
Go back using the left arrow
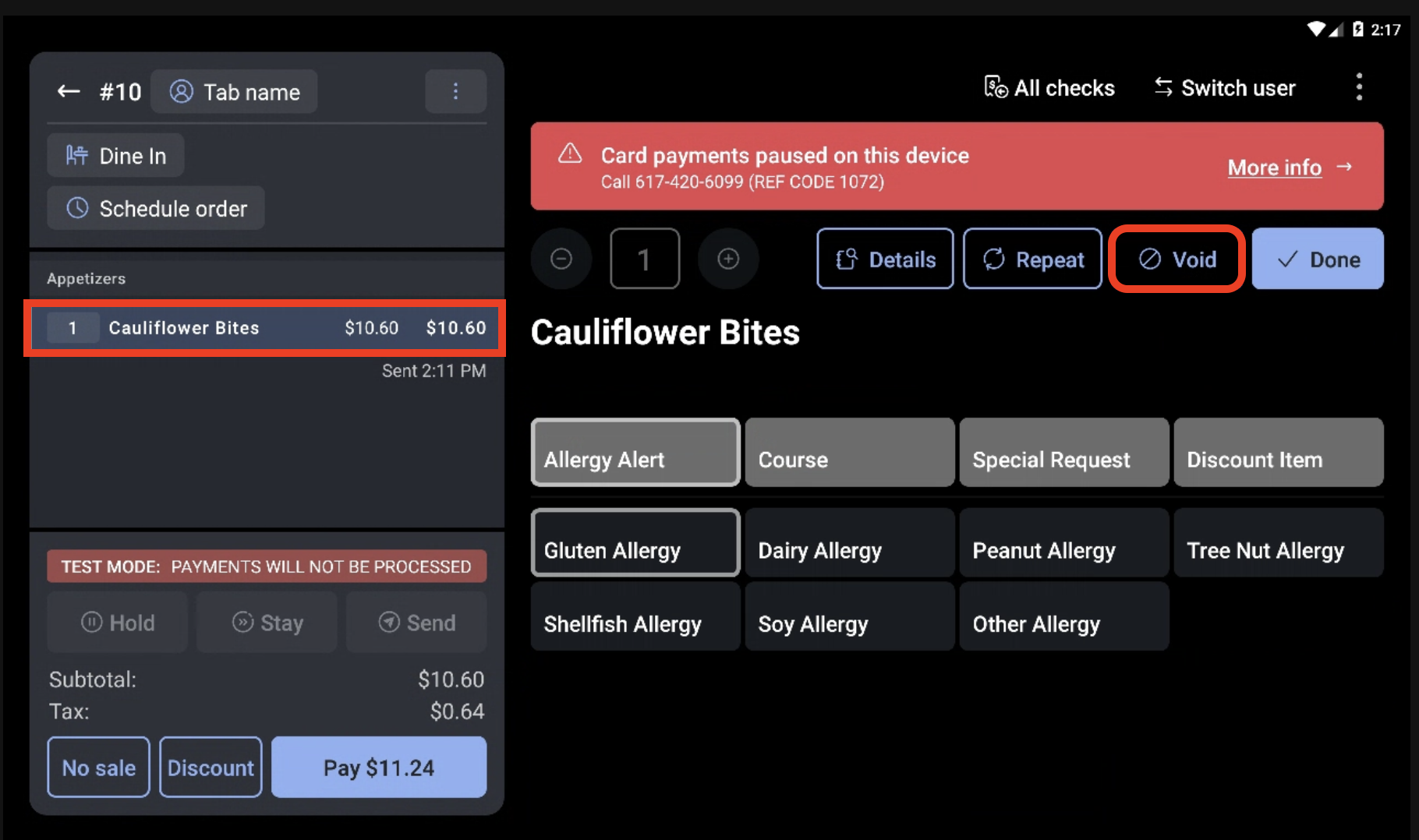coord(68,91)
